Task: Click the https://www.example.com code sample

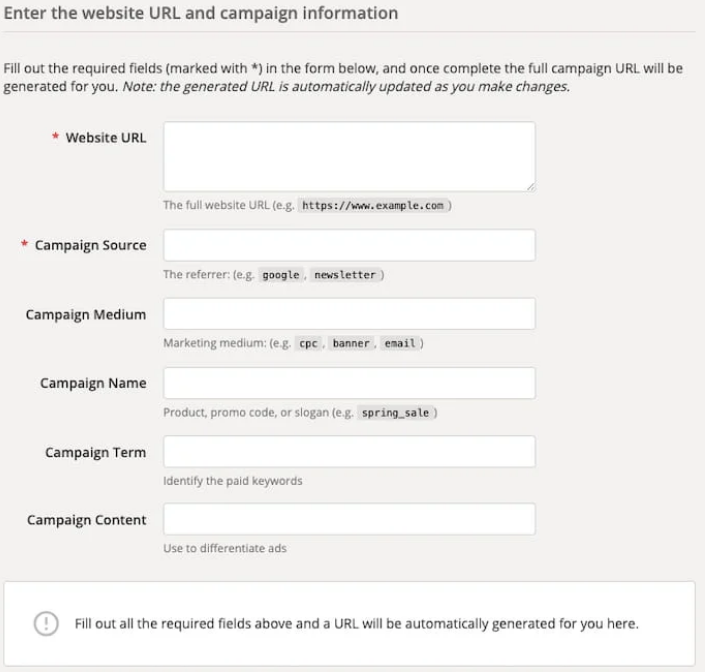Action: (x=373, y=205)
